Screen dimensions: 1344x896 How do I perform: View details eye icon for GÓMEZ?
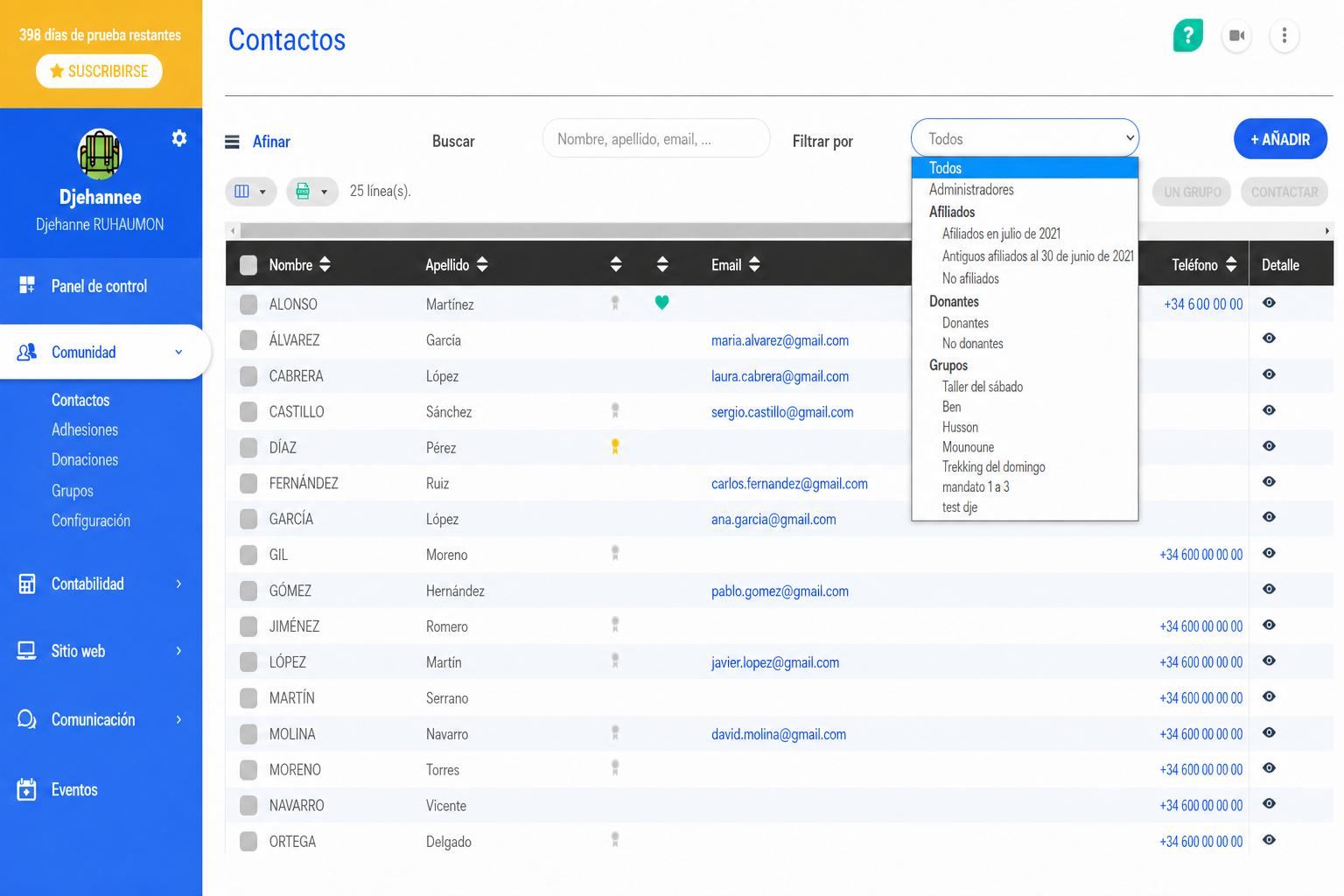[x=1269, y=589]
